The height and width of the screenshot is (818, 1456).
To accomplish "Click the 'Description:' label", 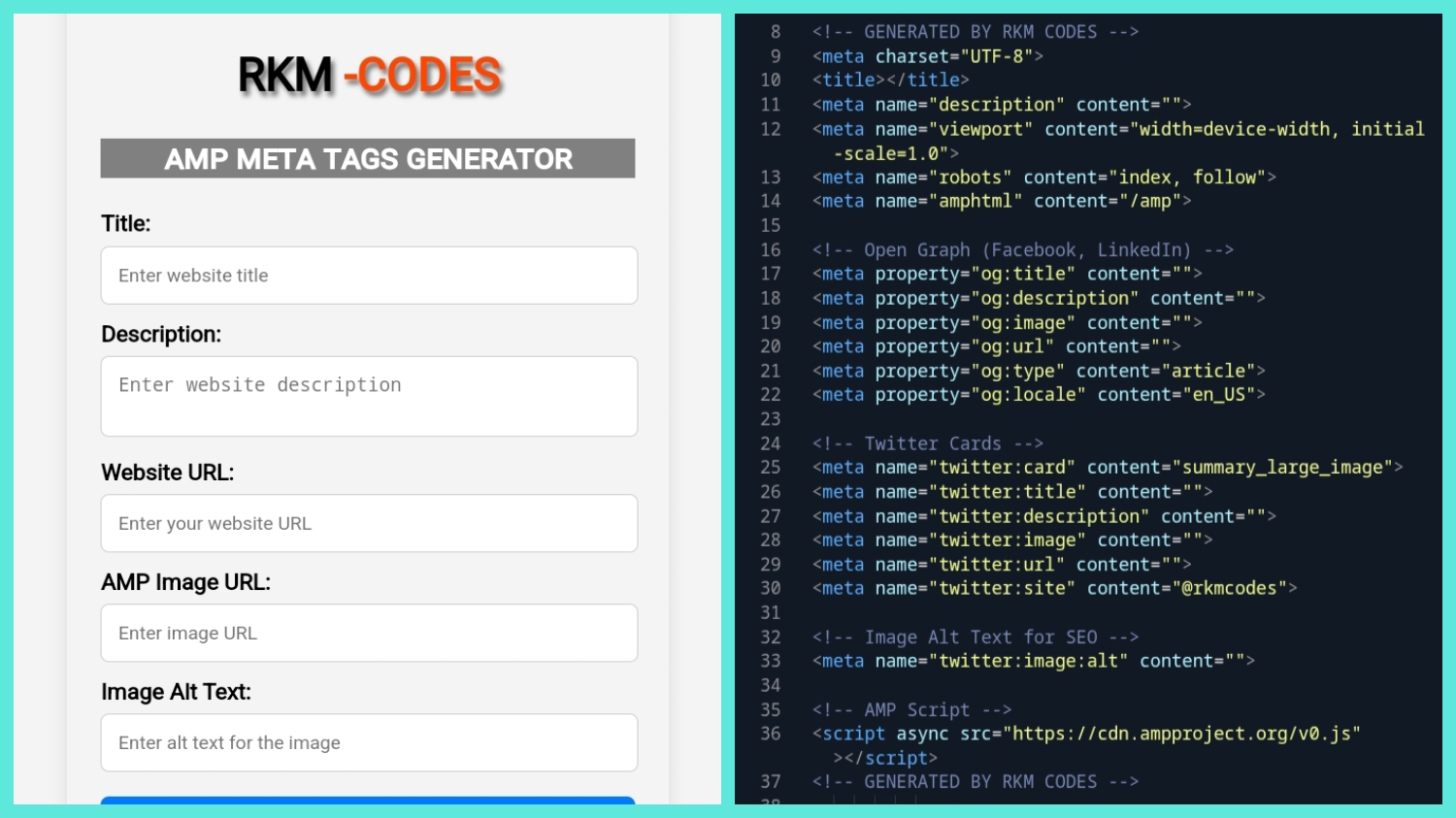I will tap(161, 335).
